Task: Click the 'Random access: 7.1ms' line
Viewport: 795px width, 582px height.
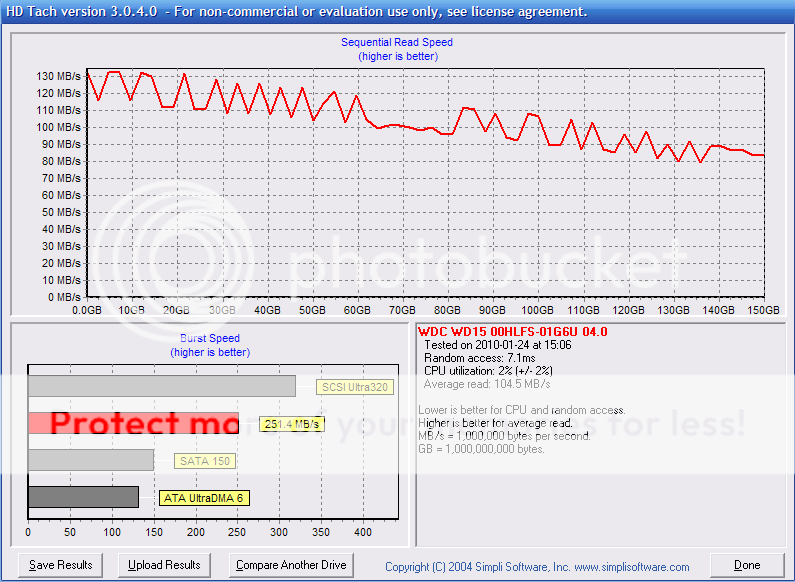Action: [x=480, y=358]
